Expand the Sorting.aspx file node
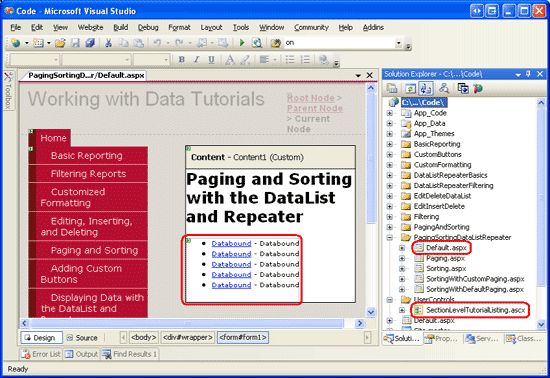Viewport: 550px width, 378px height. [402, 269]
